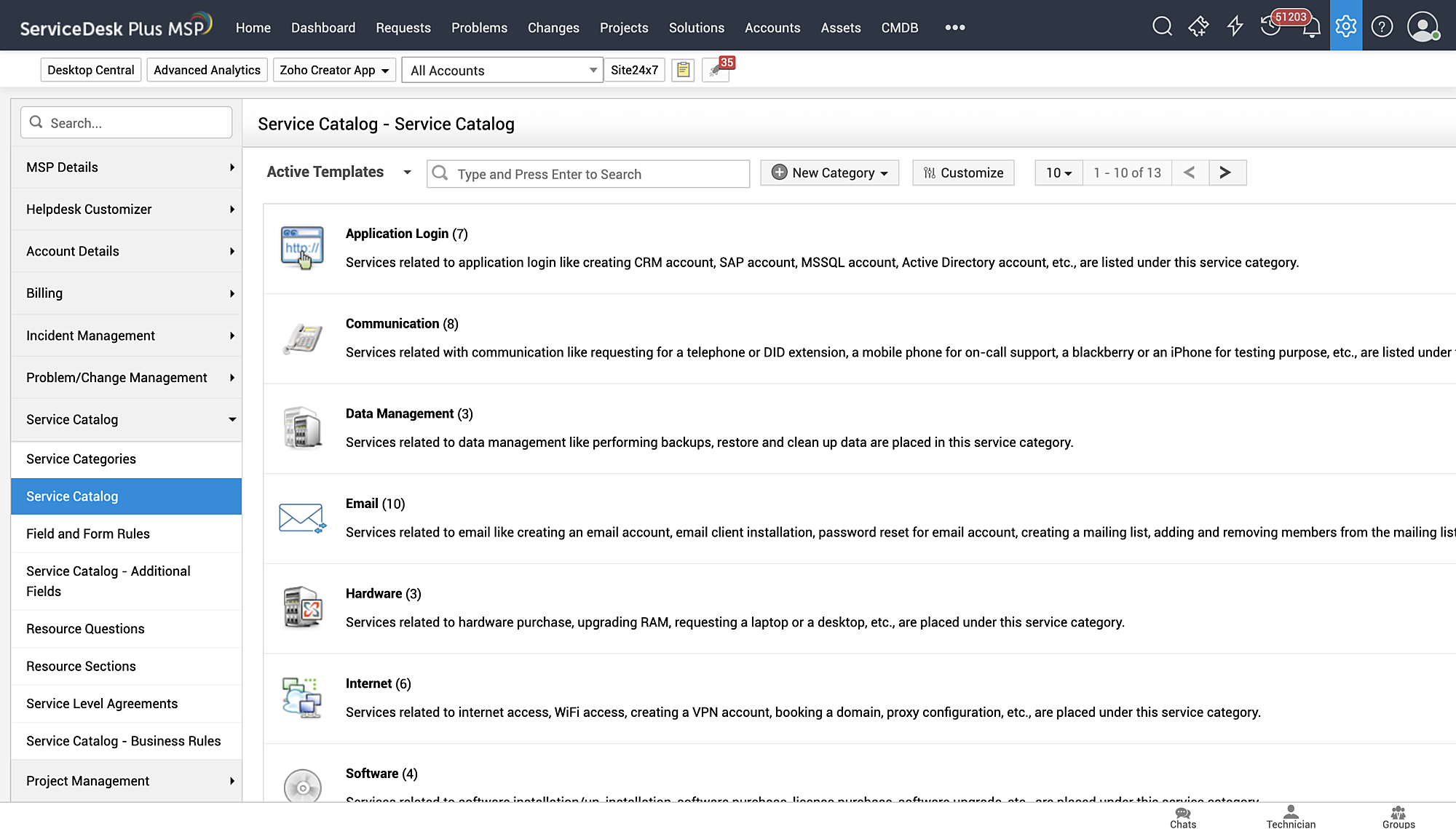Click the Customize button
Screen dimensions: 1456x829
[962, 172]
